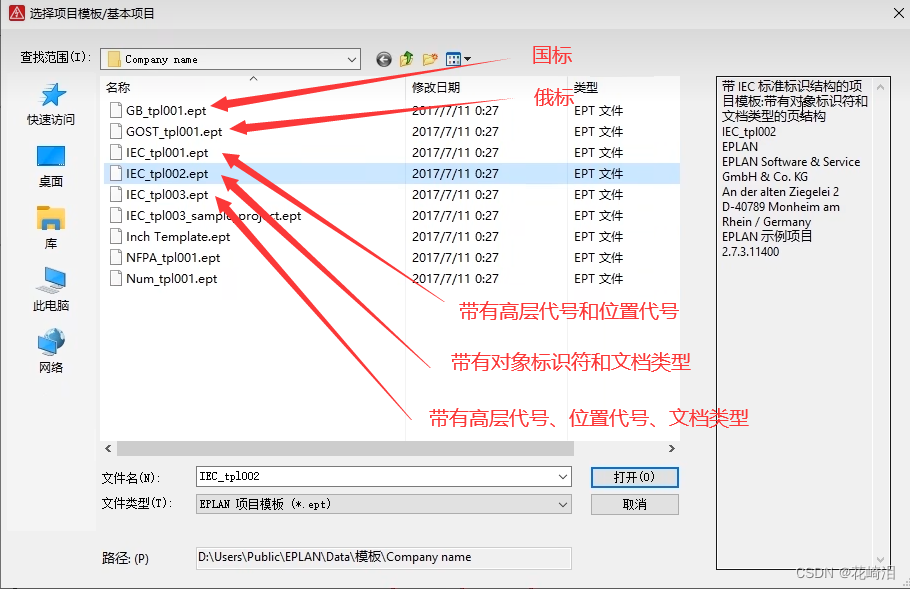
Task: Close the template selection dialog
Action: (898, 13)
